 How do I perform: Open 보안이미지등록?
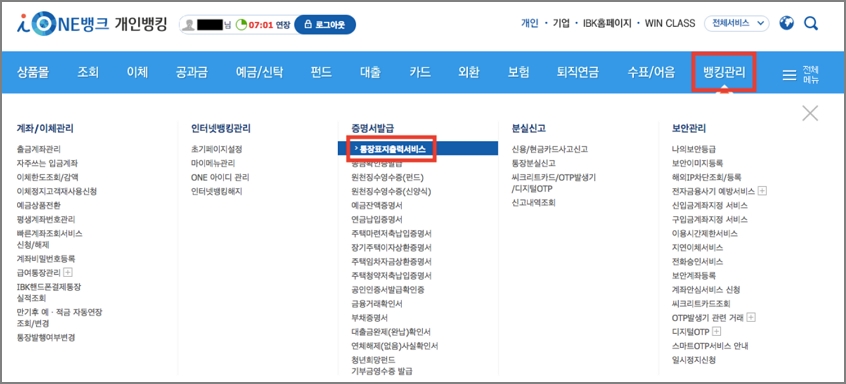pos(697,163)
